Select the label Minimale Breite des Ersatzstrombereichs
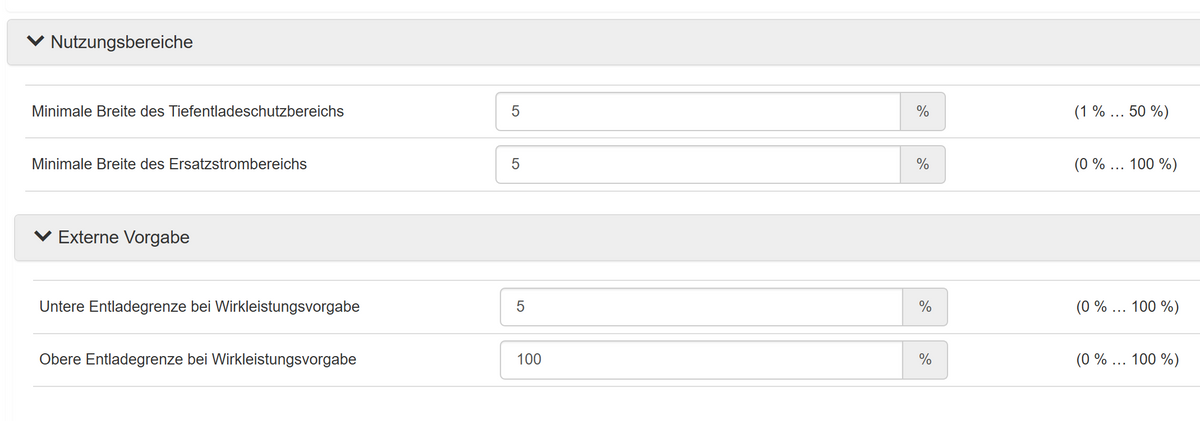 tap(170, 164)
